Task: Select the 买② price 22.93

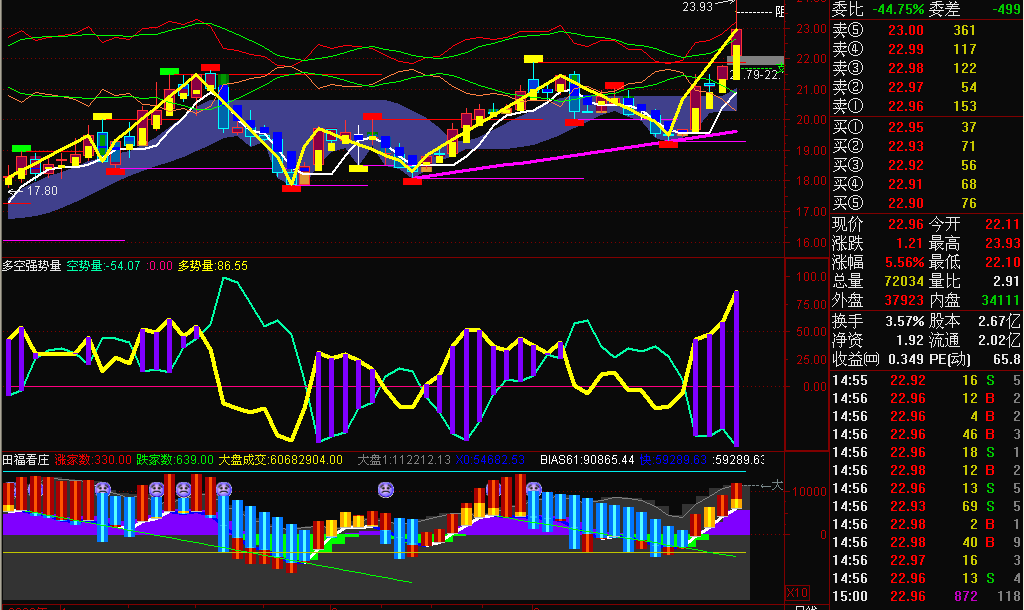Action: (906, 146)
